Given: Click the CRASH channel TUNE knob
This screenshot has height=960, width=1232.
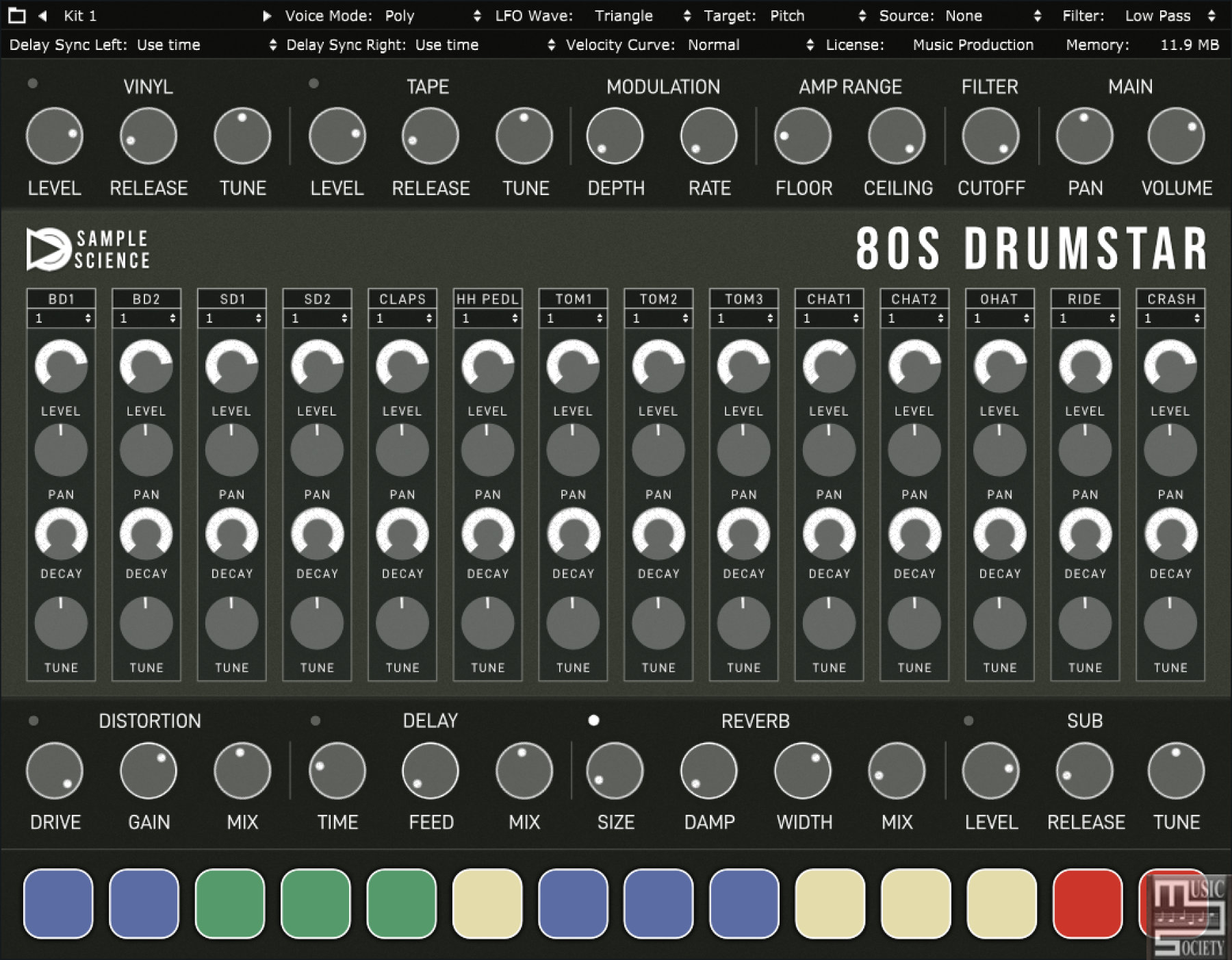Looking at the screenshot, I should click(x=1170, y=622).
